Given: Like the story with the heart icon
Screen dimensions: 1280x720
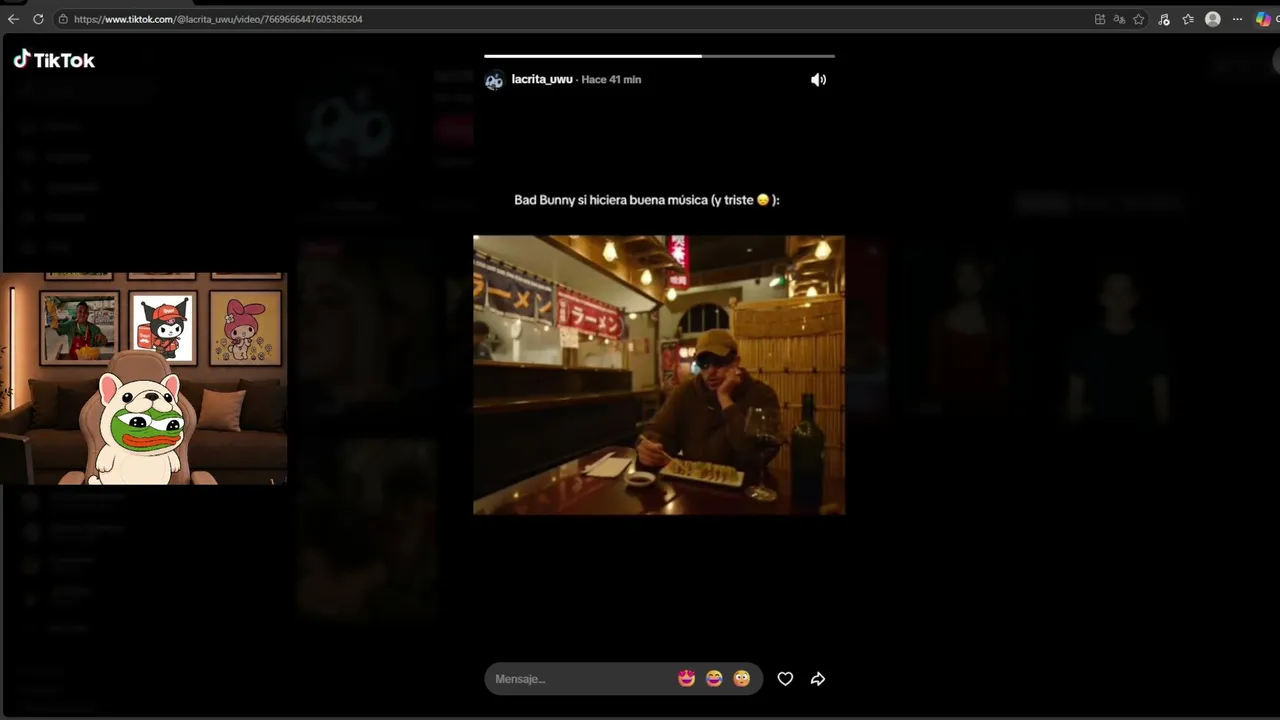Looking at the screenshot, I should [785, 679].
